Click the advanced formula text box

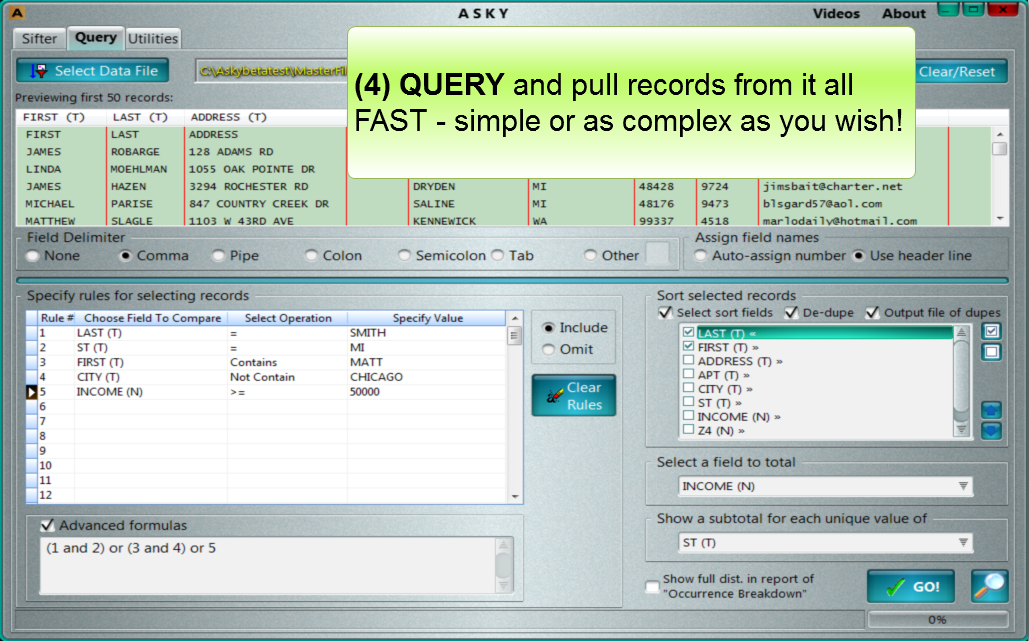(268, 565)
